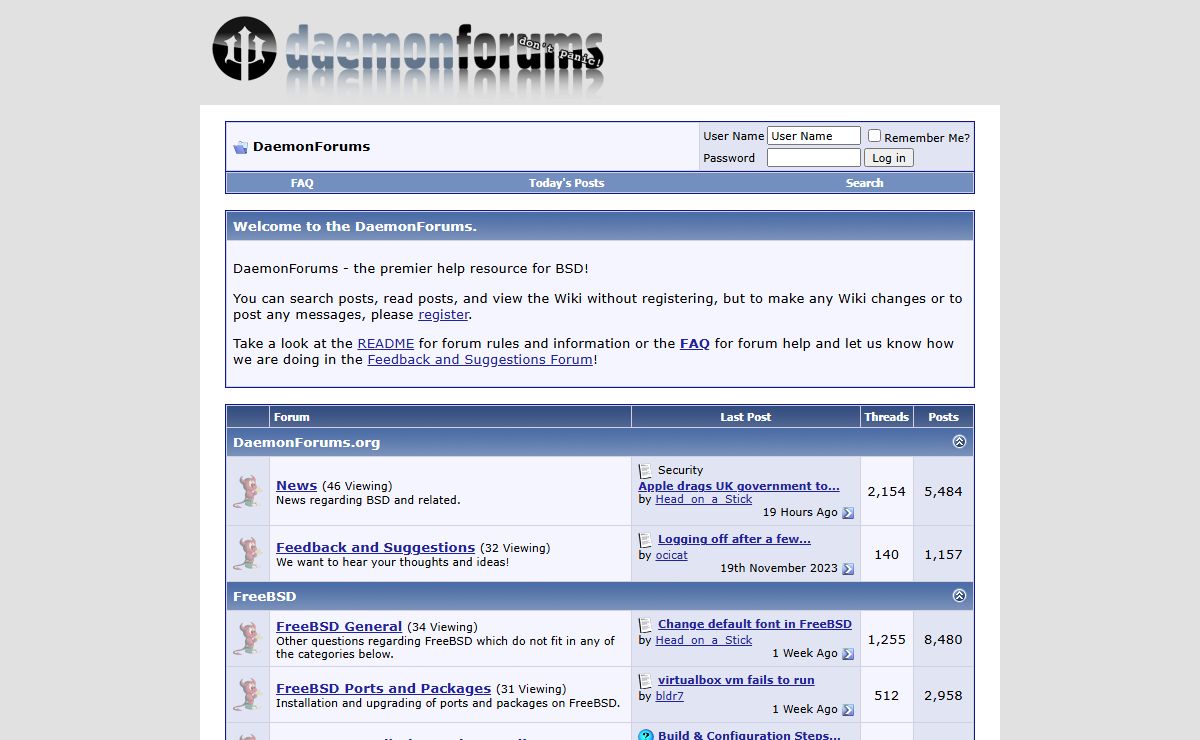Click question icon beside Build & Configuration Steps

(x=646, y=735)
